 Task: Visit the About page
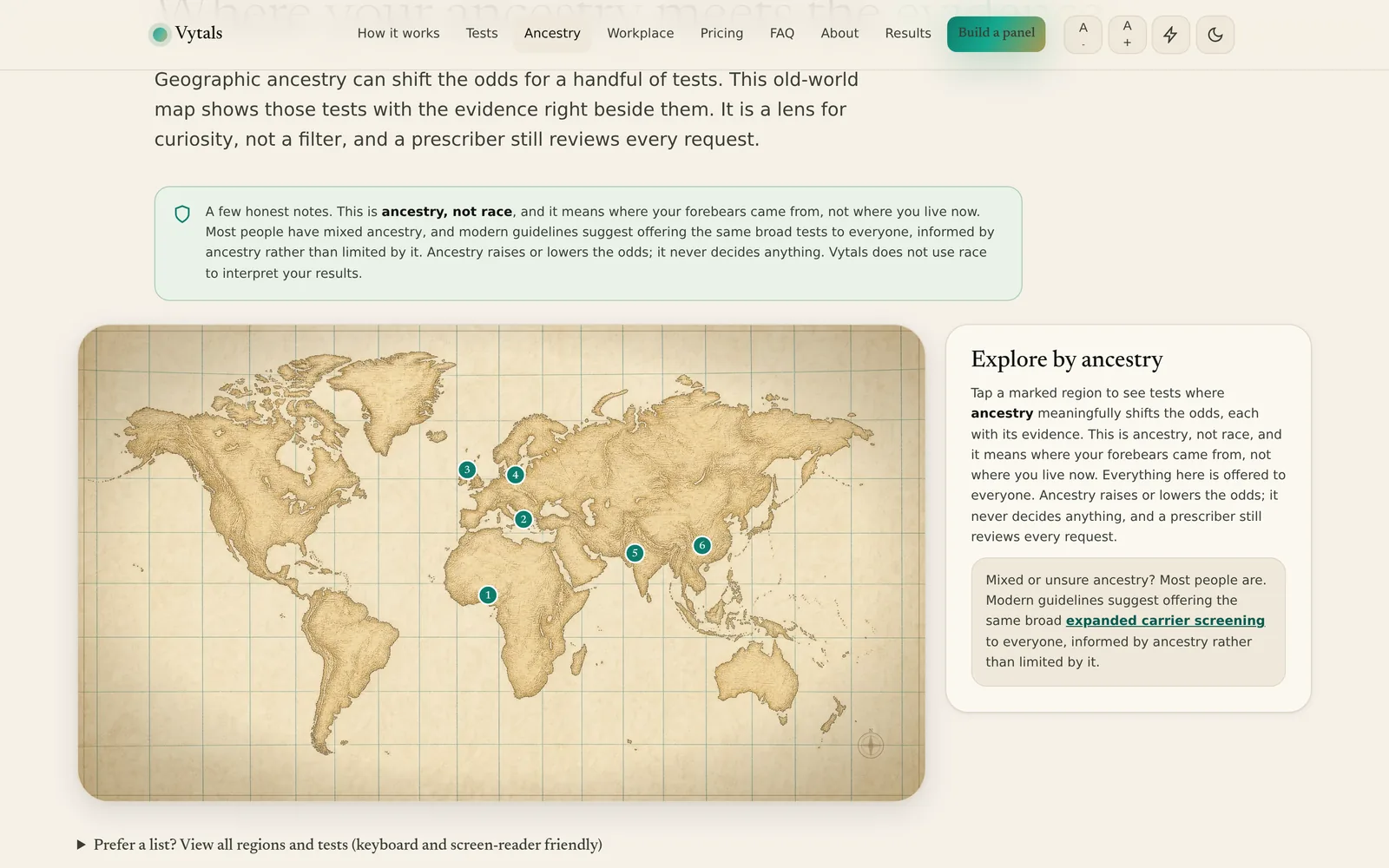pos(839,33)
